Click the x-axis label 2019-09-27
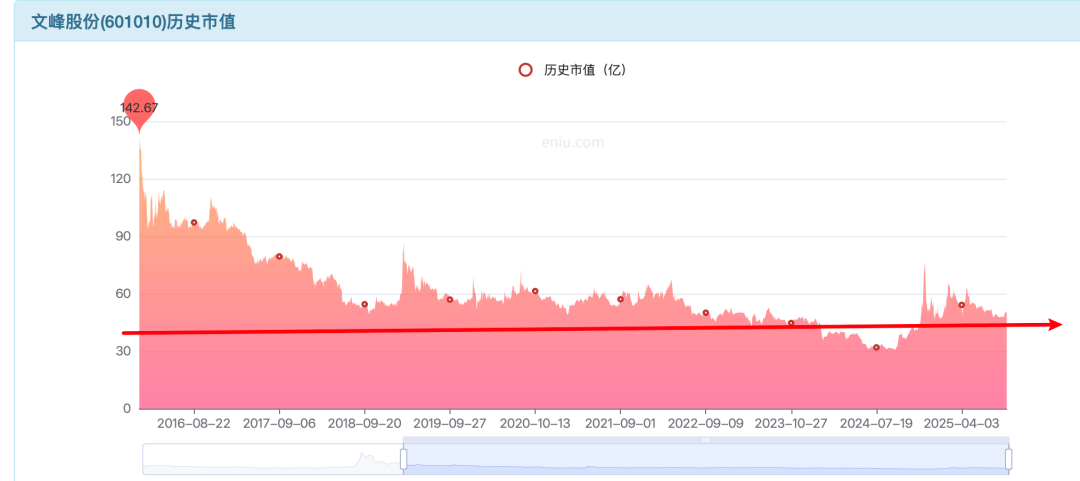The width and height of the screenshot is (1080, 481). coord(450,424)
